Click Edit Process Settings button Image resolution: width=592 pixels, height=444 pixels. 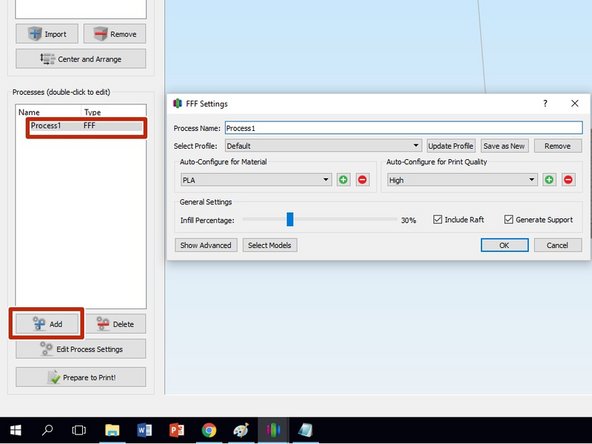click(x=81, y=349)
